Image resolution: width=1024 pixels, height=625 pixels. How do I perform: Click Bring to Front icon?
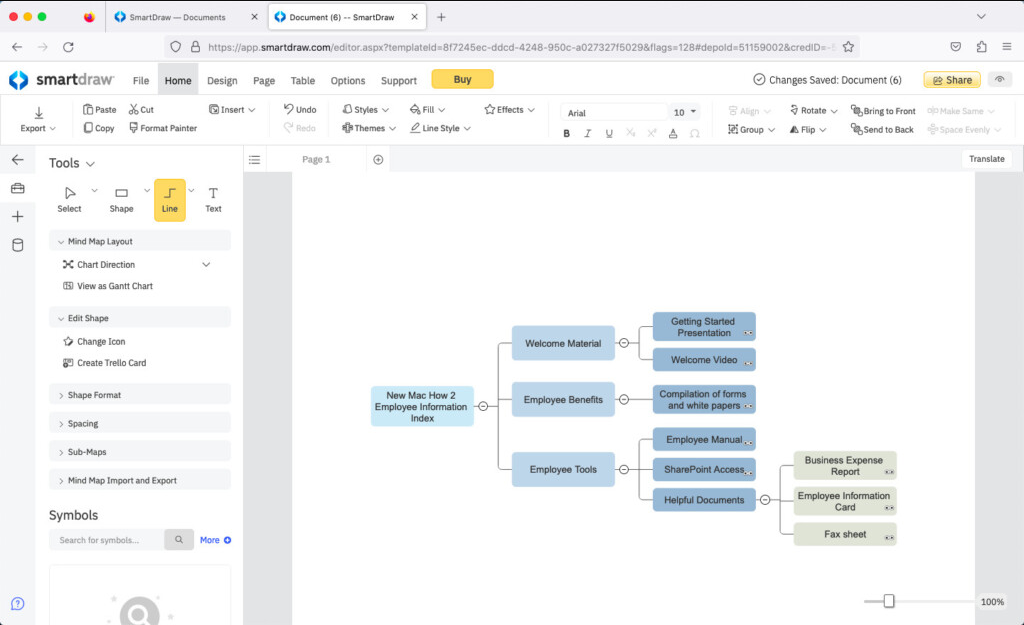(x=856, y=111)
